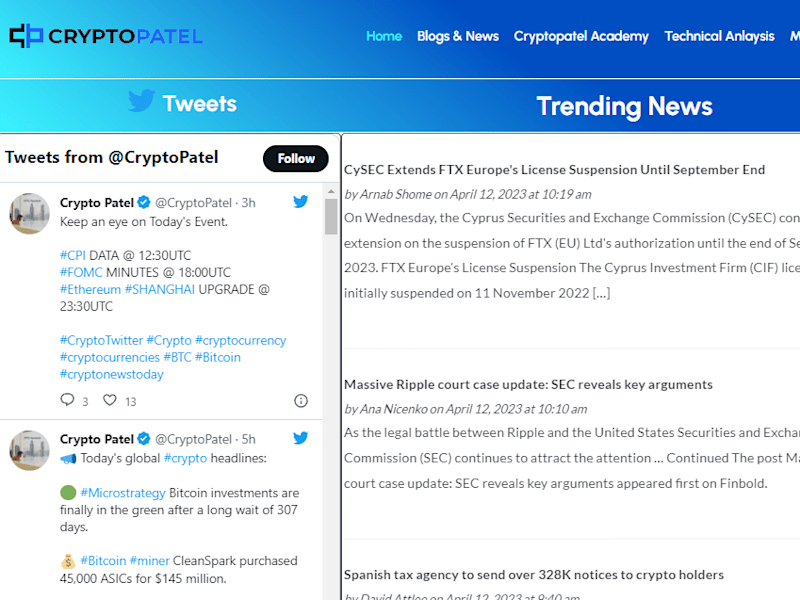Click the verified badge on first Crypto Patel tweet
The width and height of the screenshot is (800, 600).
point(144,202)
